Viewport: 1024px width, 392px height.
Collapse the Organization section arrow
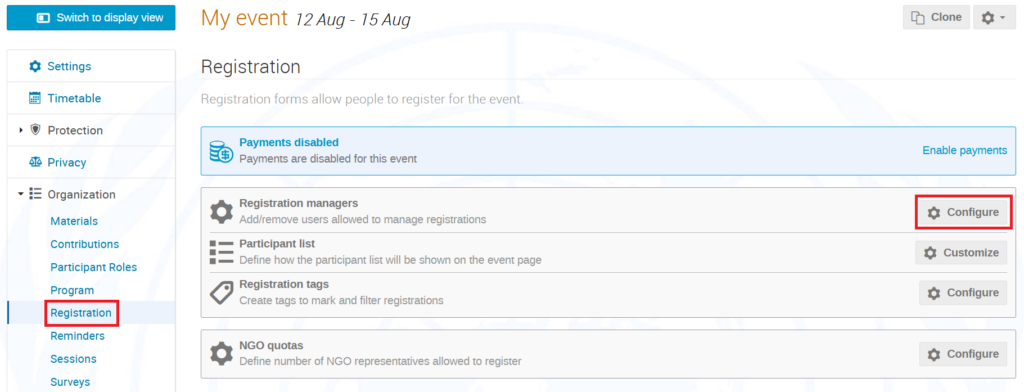coord(21,194)
